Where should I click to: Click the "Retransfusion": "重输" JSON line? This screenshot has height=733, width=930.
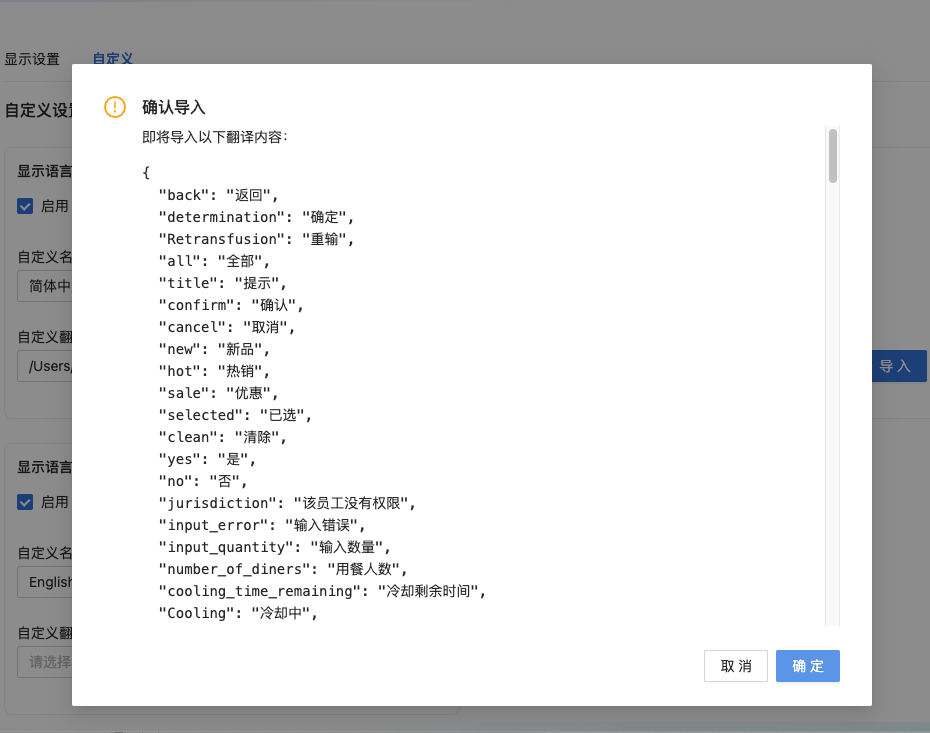click(x=256, y=239)
